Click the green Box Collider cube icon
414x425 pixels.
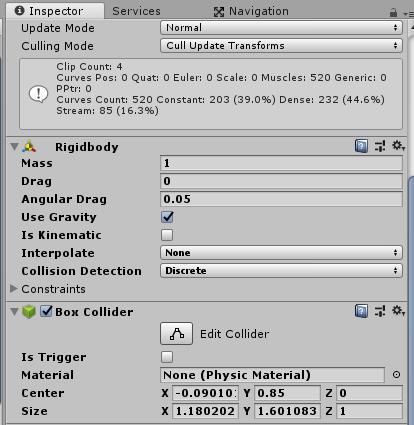click(x=29, y=312)
